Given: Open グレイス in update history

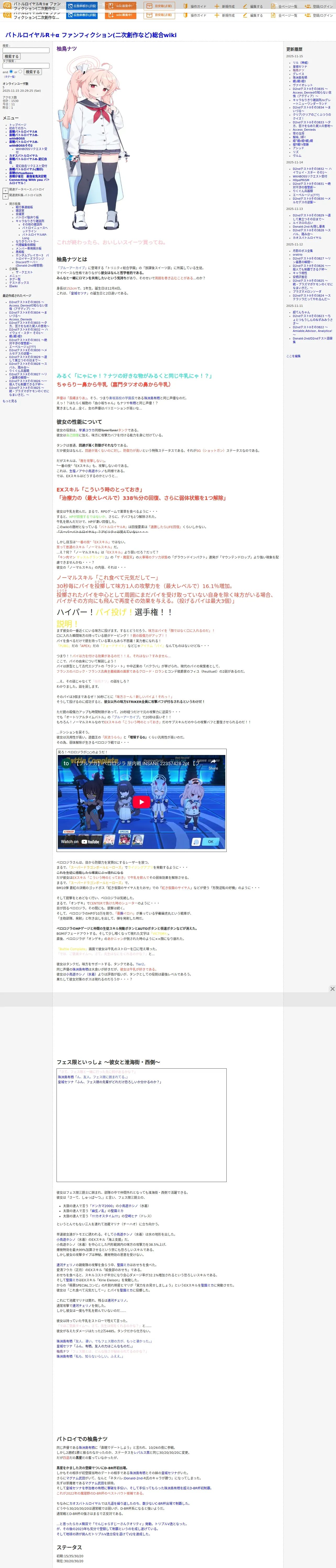Looking at the screenshot, I should tap(298, 74).
